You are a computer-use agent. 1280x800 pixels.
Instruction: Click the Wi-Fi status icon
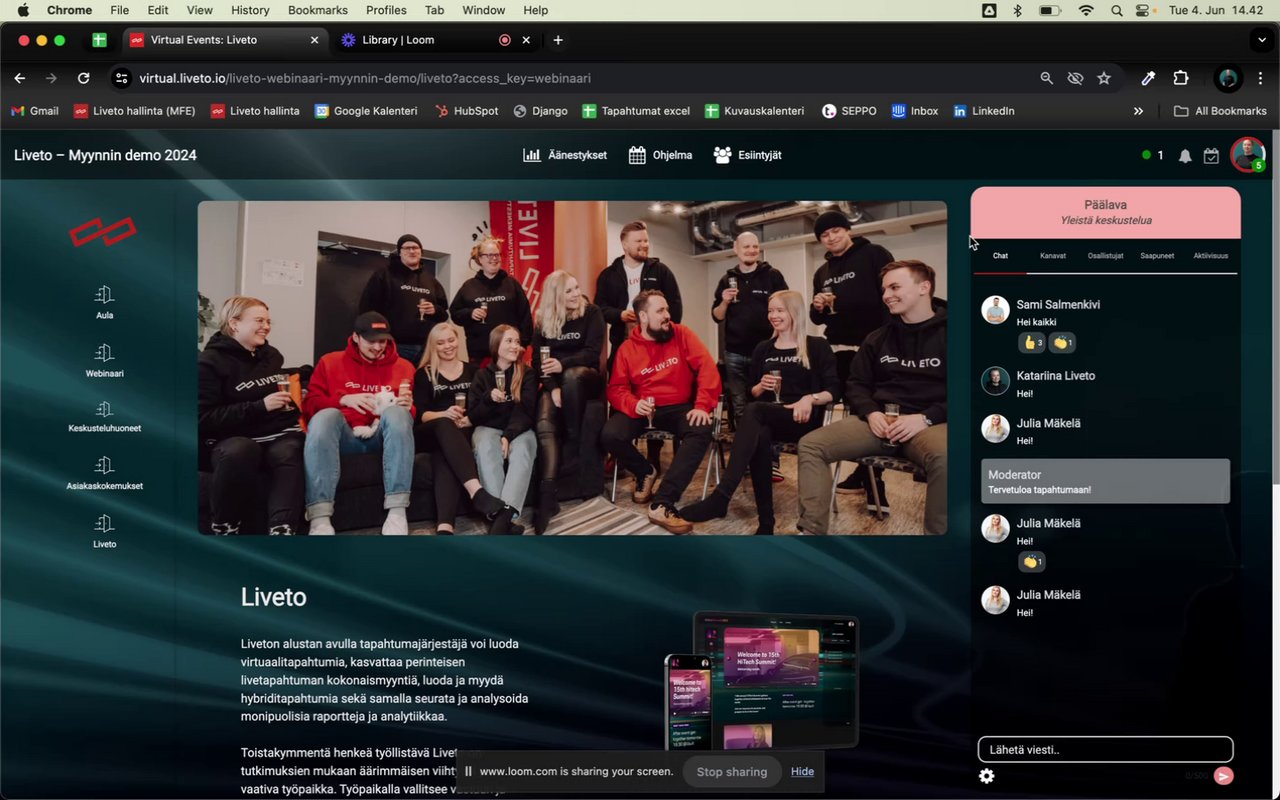tap(1086, 10)
